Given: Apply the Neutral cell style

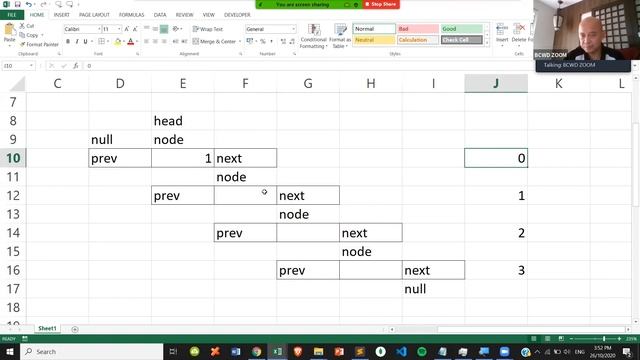Looking at the screenshot, I should (x=374, y=40).
